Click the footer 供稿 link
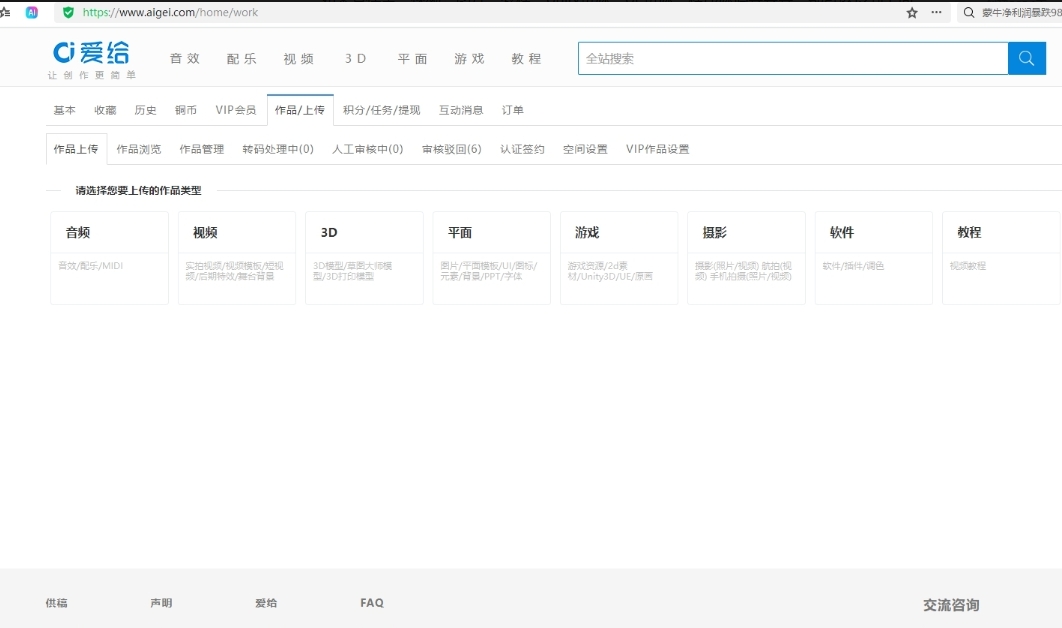This screenshot has height=628, width=1062. [57, 603]
